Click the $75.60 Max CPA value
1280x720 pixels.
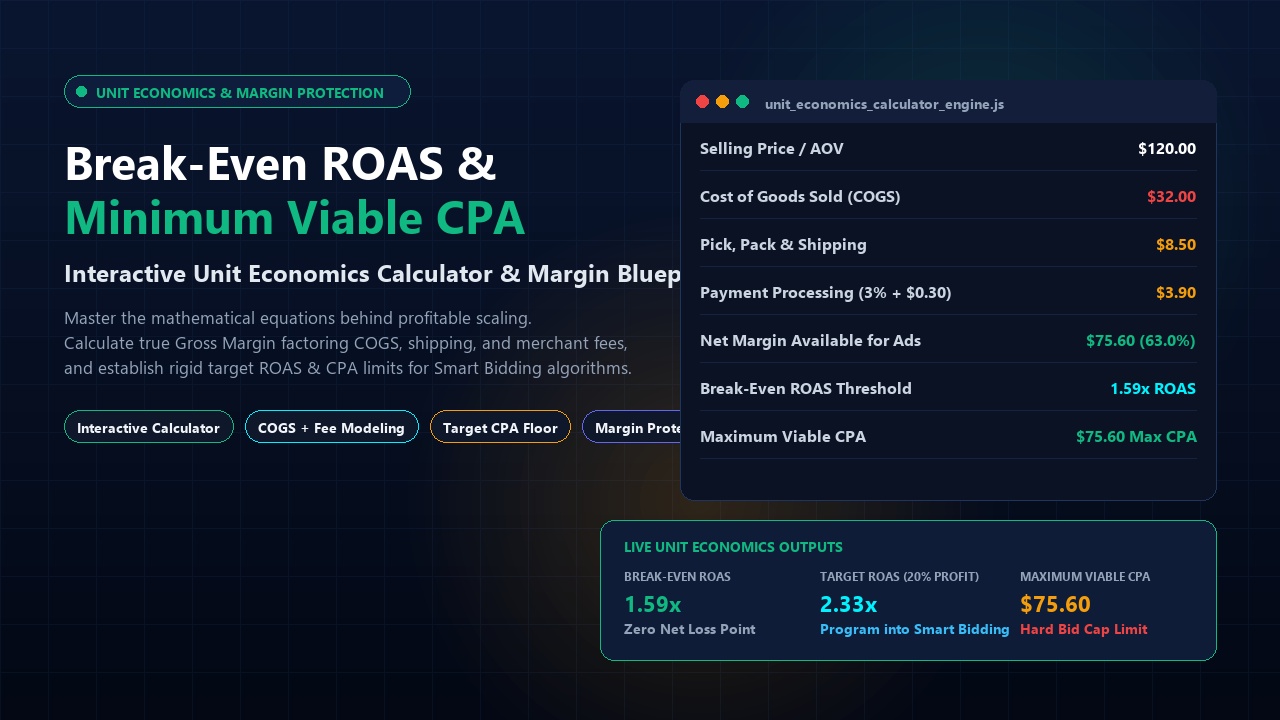[x=1136, y=437]
